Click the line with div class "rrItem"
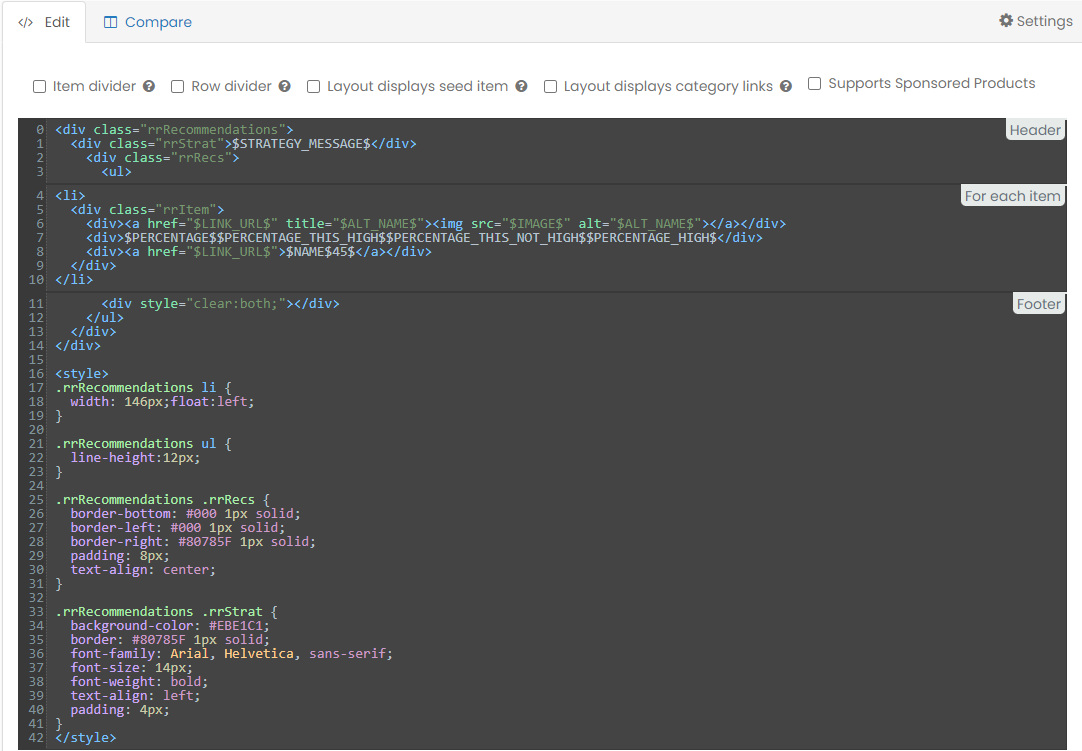 [x=147, y=209]
